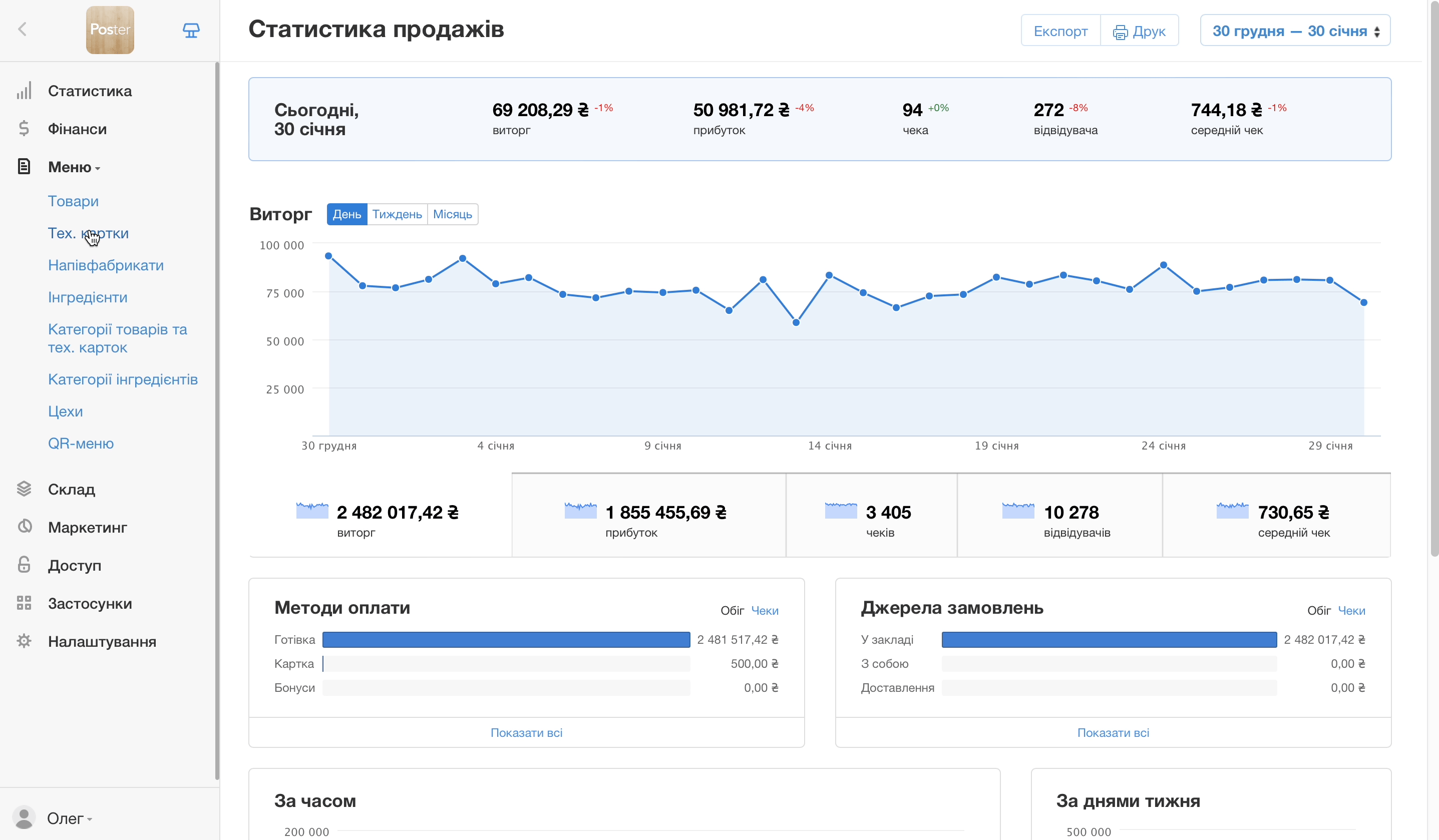Click the Access padlock icon
This screenshot has height=840, width=1439.
[24, 565]
